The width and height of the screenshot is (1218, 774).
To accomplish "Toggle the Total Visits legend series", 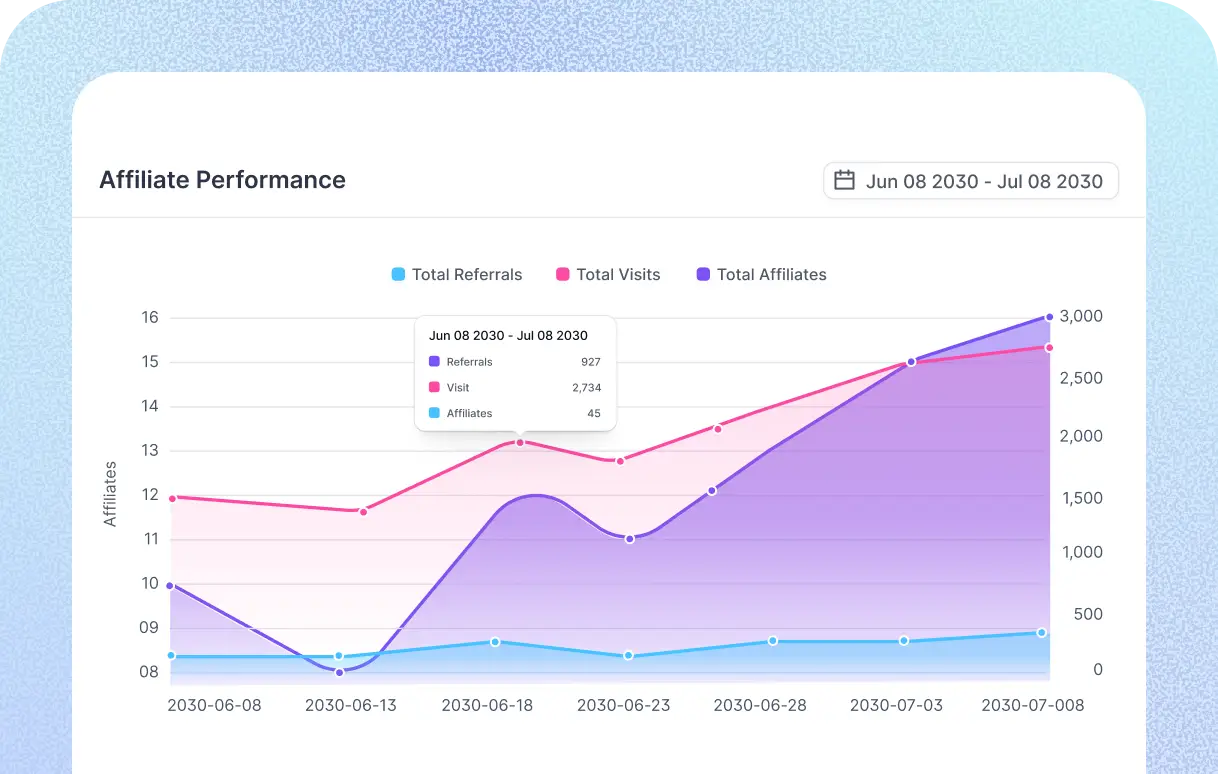I will tap(618, 274).
